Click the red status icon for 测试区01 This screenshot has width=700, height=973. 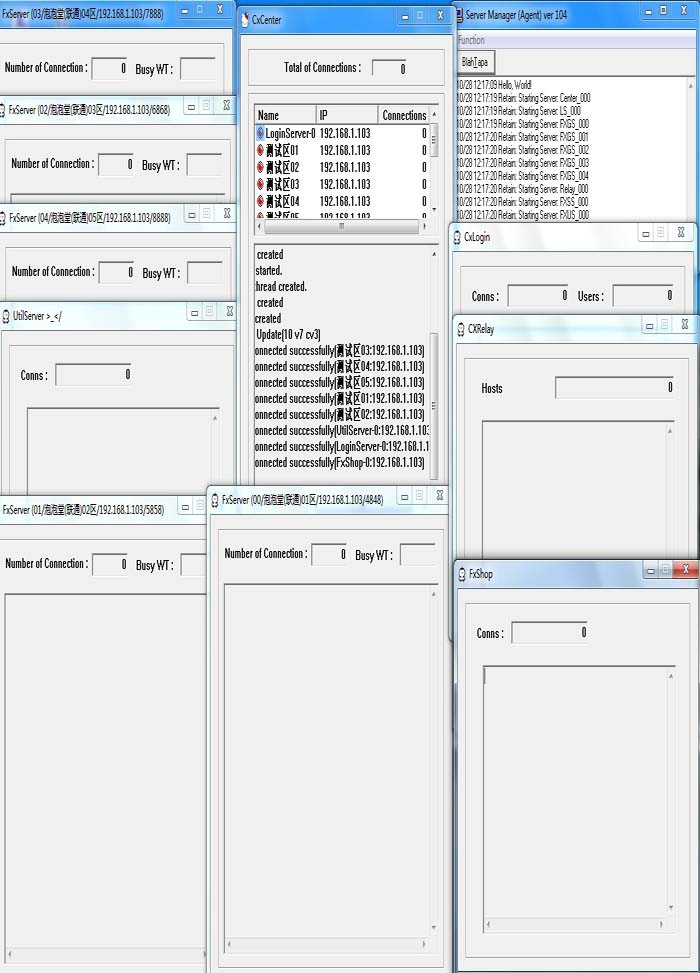[261, 150]
